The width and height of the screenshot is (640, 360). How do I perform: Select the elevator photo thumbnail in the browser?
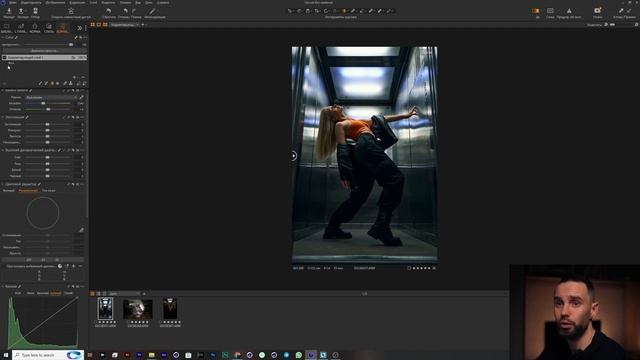[x=105, y=309]
